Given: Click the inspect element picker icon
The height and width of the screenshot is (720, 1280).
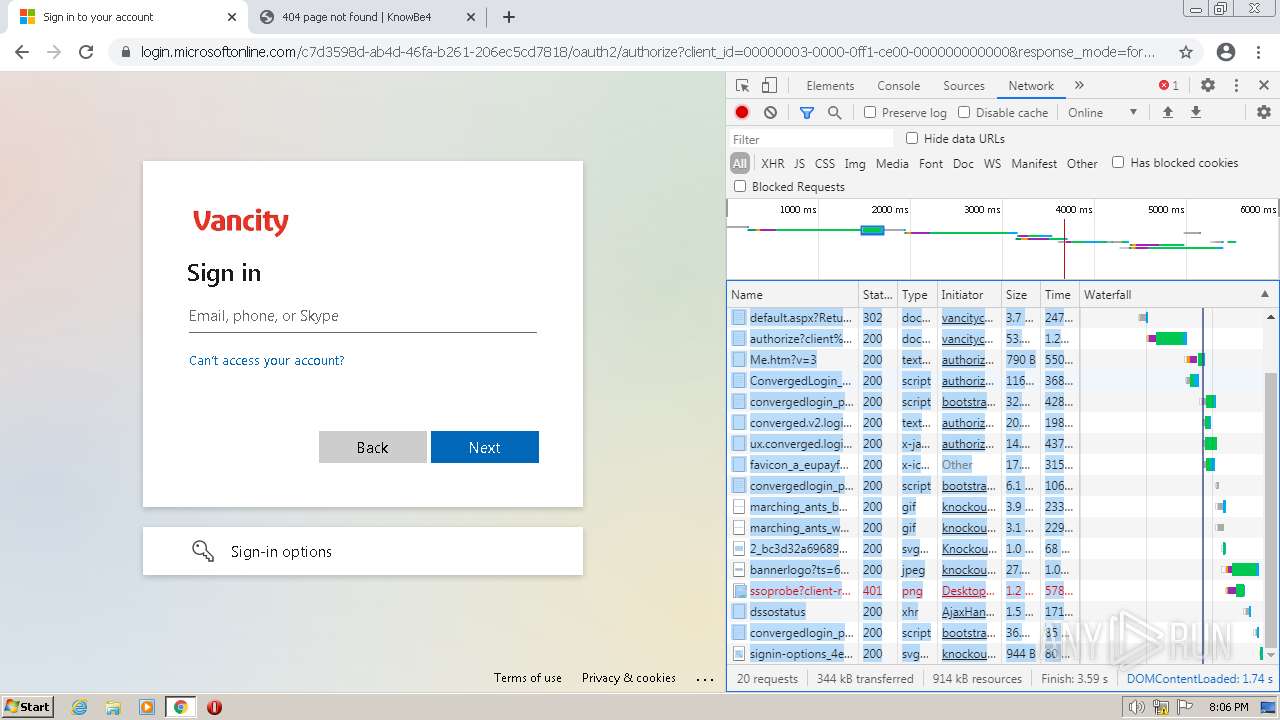Looking at the screenshot, I should coord(742,86).
